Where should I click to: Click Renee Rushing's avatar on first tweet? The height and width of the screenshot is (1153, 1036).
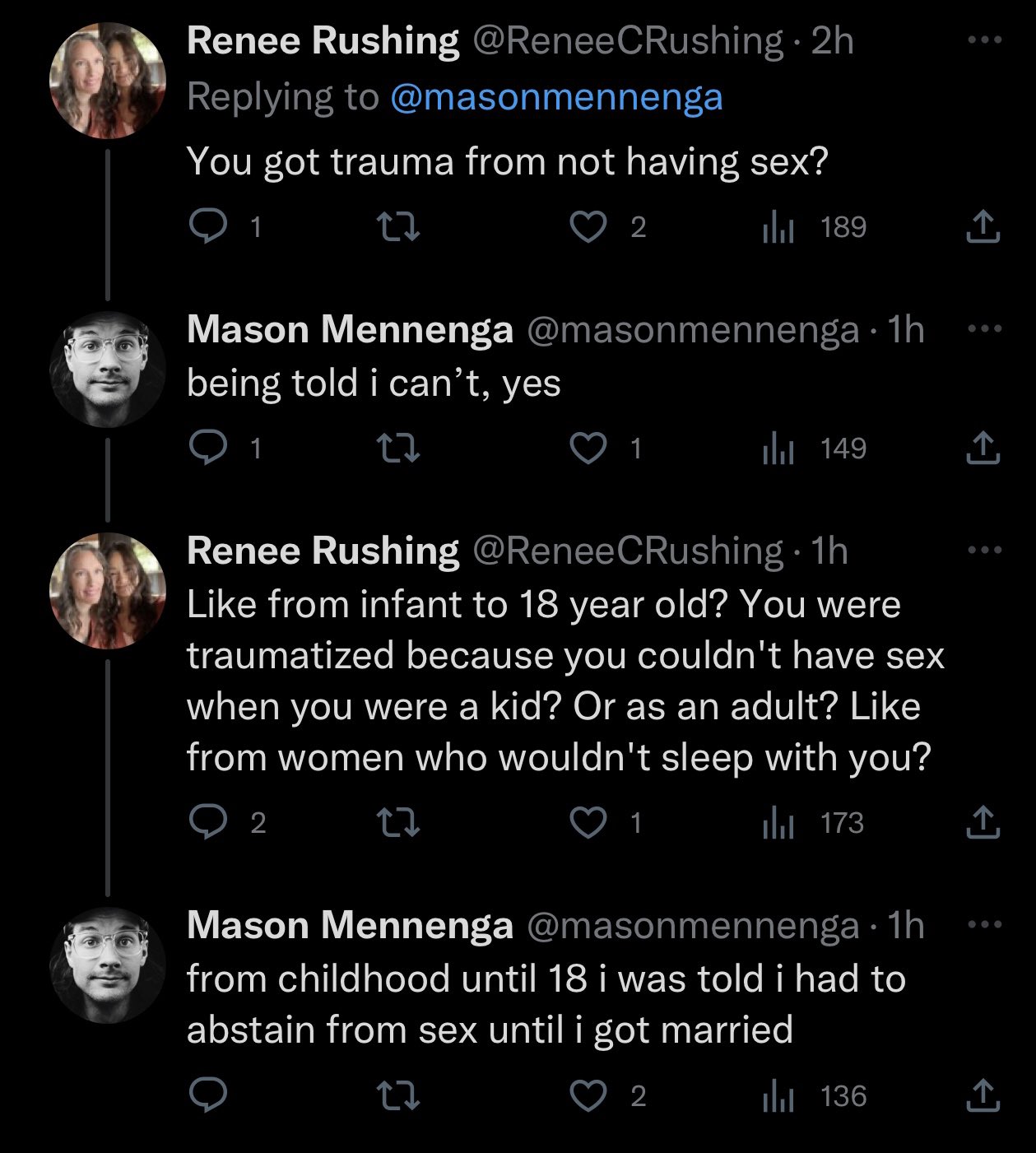(x=108, y=80)
